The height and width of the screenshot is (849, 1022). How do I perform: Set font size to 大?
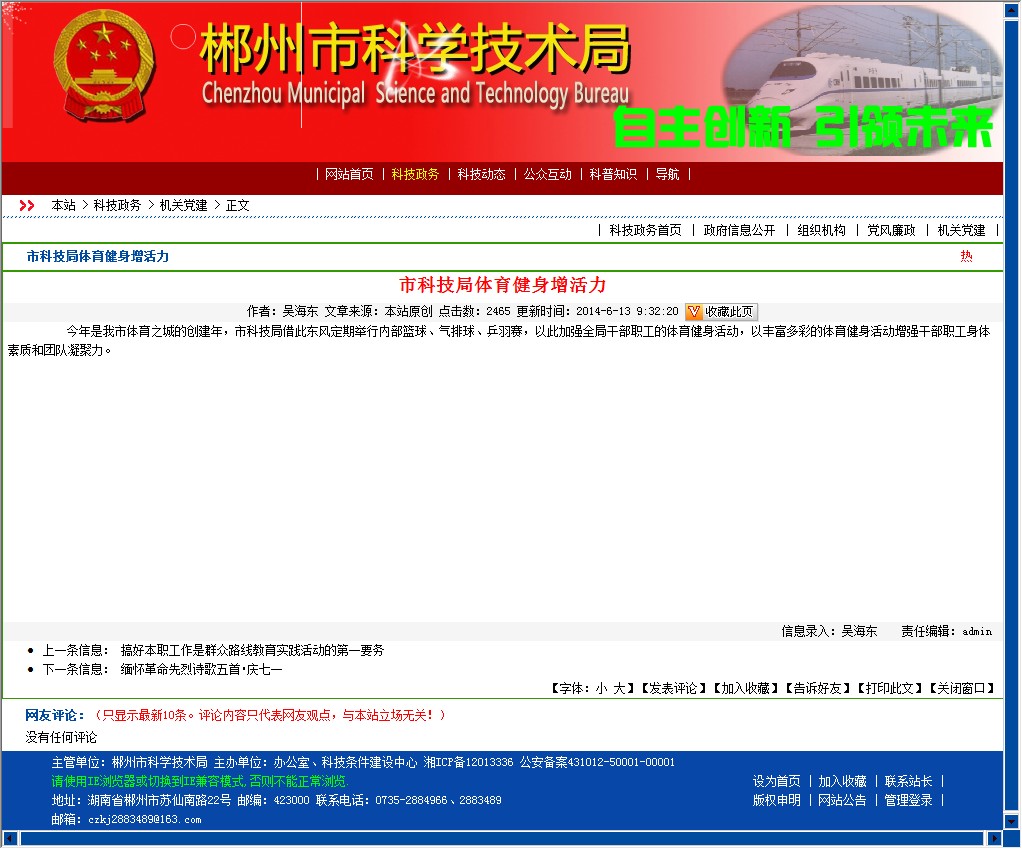click(x=619, y=688)
